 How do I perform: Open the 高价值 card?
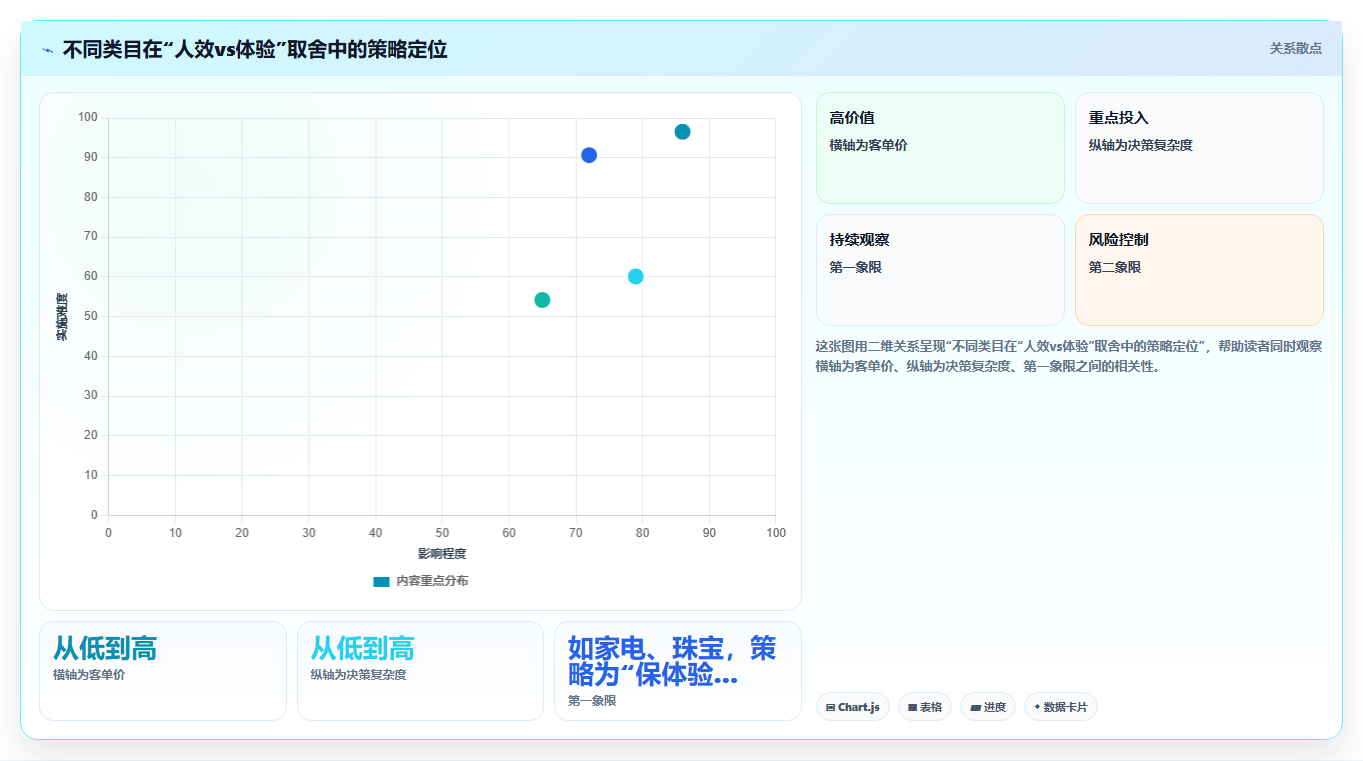click(x=940, y=148)
